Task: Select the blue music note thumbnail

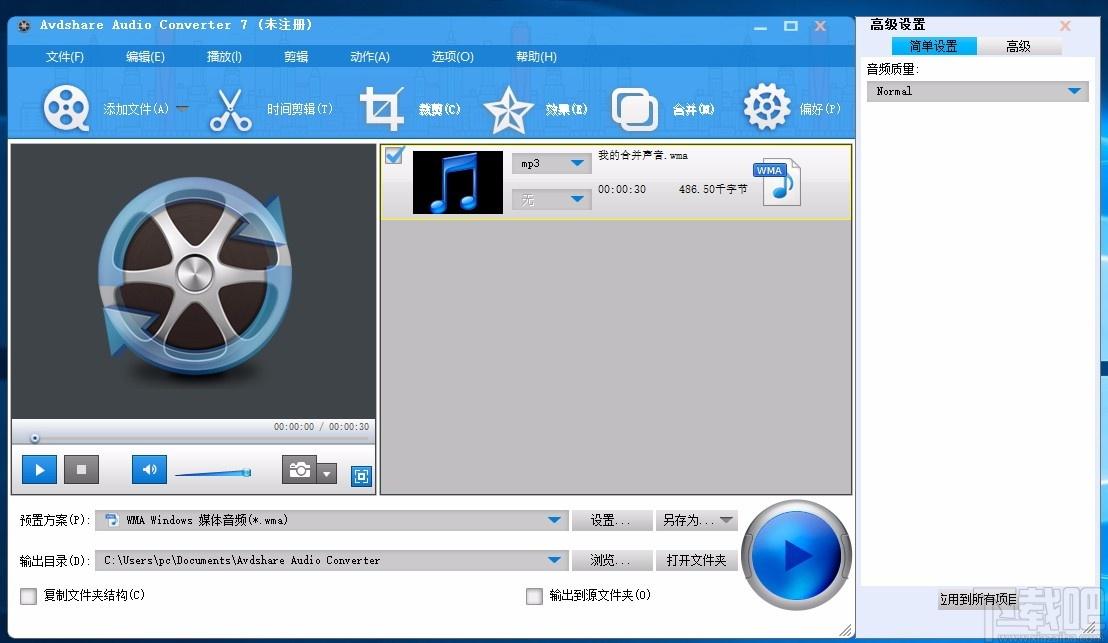Action: pyautogui.click(x=458, y=182)
